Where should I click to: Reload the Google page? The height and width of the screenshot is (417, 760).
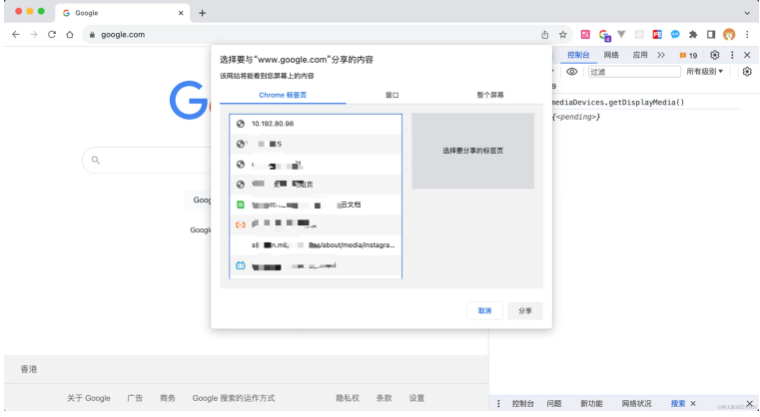click(x=51, y=34)
